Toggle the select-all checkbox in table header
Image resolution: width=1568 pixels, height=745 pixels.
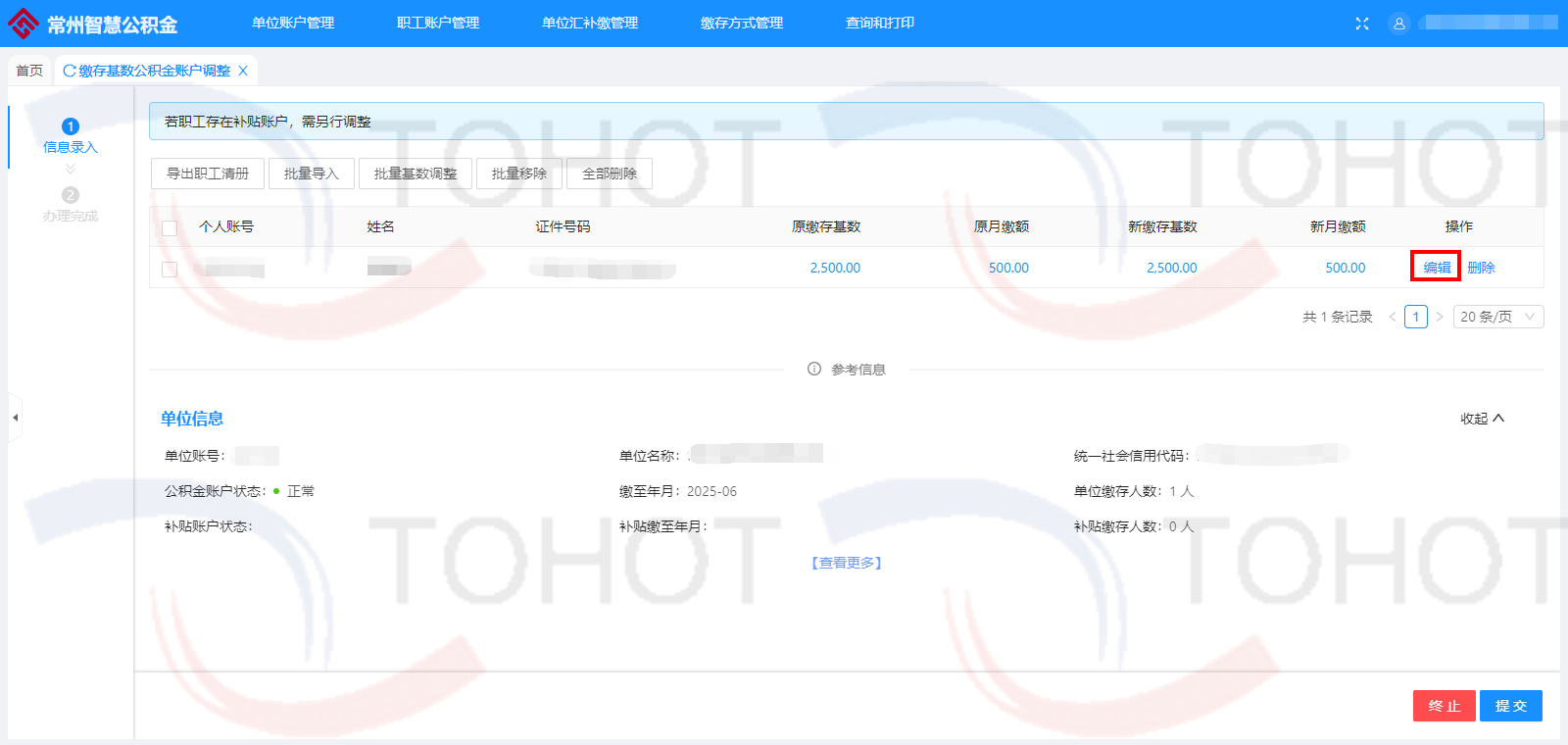(170, 227)
